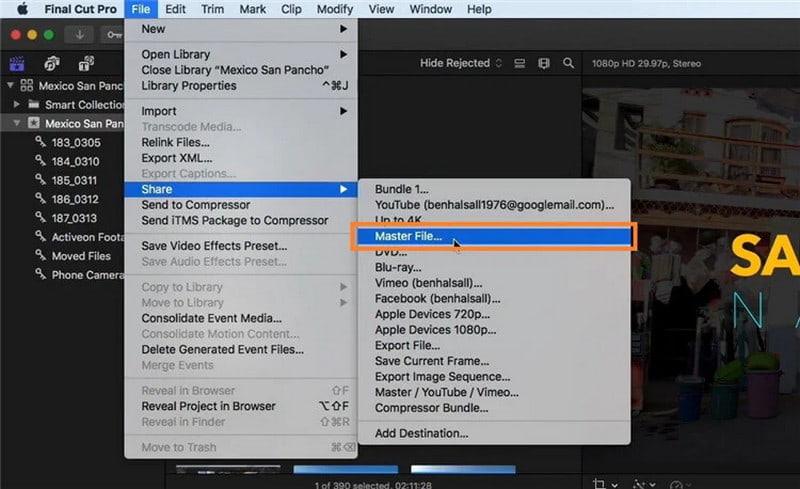Choose Master / YouTube / Vimeo… bundle

[x=494, y=393]
